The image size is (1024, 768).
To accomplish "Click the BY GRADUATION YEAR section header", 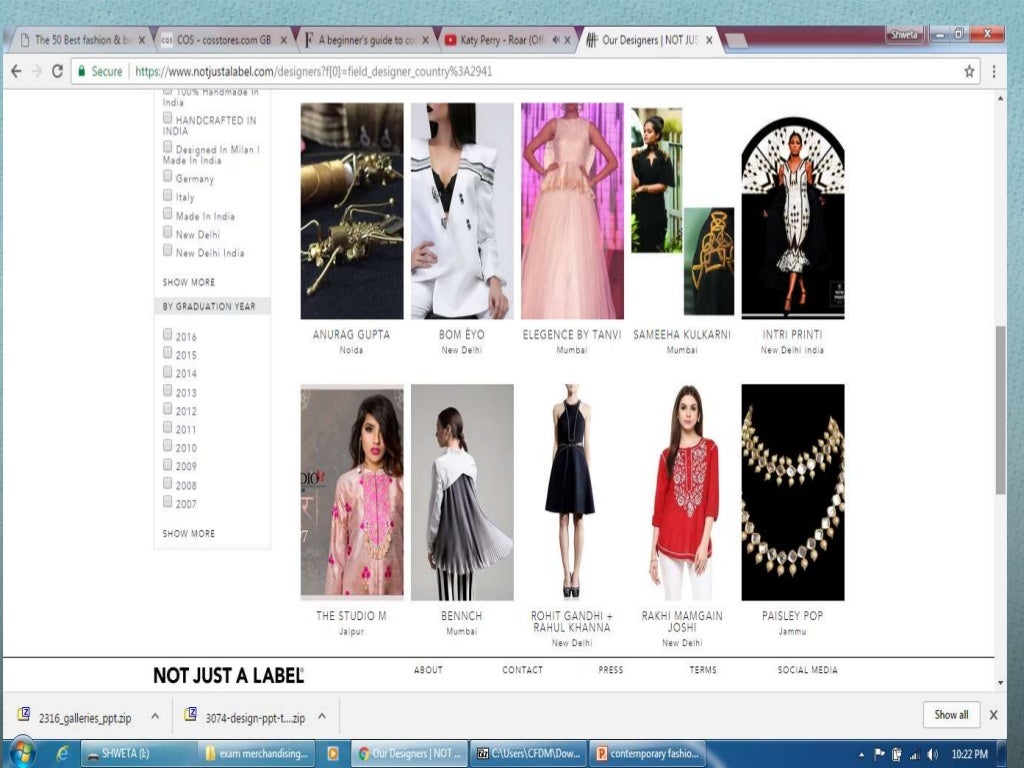I will coord(212,306).
